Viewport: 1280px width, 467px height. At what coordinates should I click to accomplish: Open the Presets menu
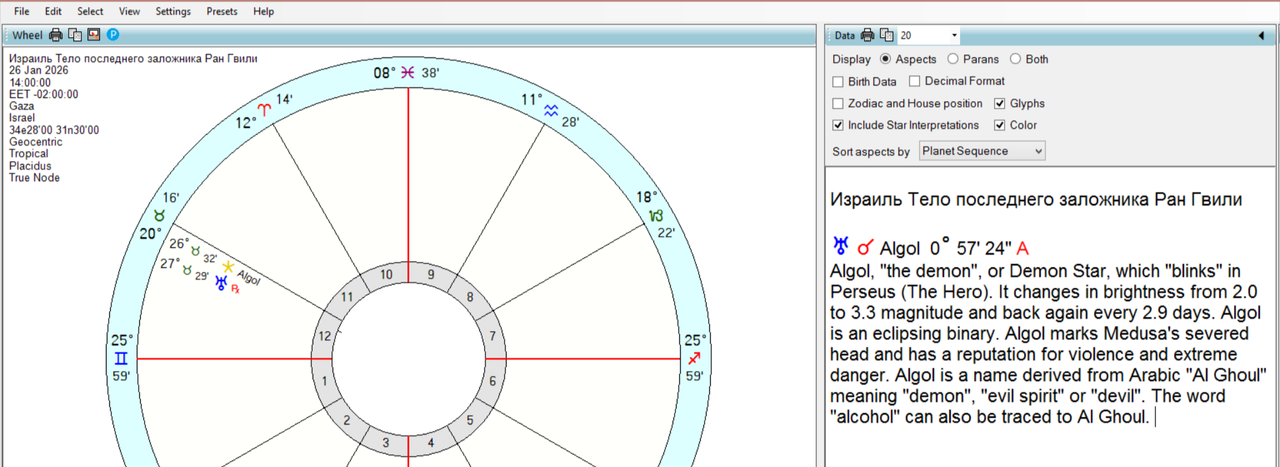click(x=222, y=11)
